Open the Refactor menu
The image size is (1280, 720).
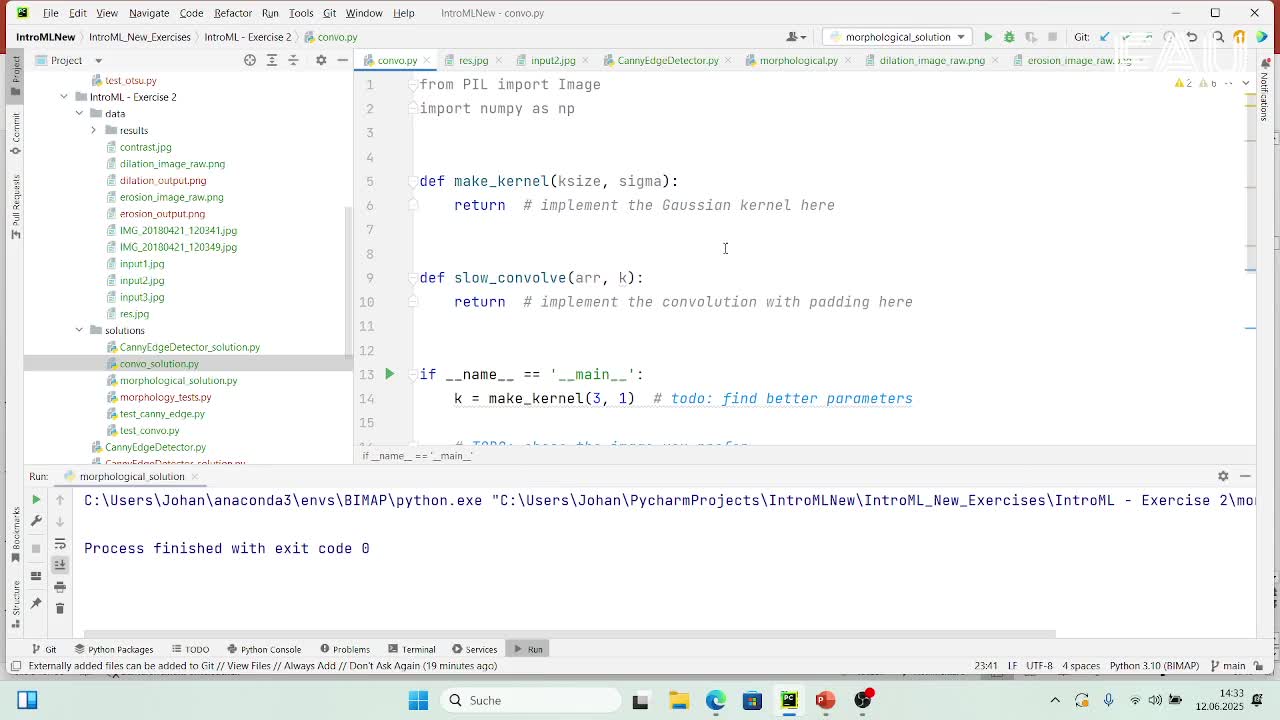[x=232, y=13]
